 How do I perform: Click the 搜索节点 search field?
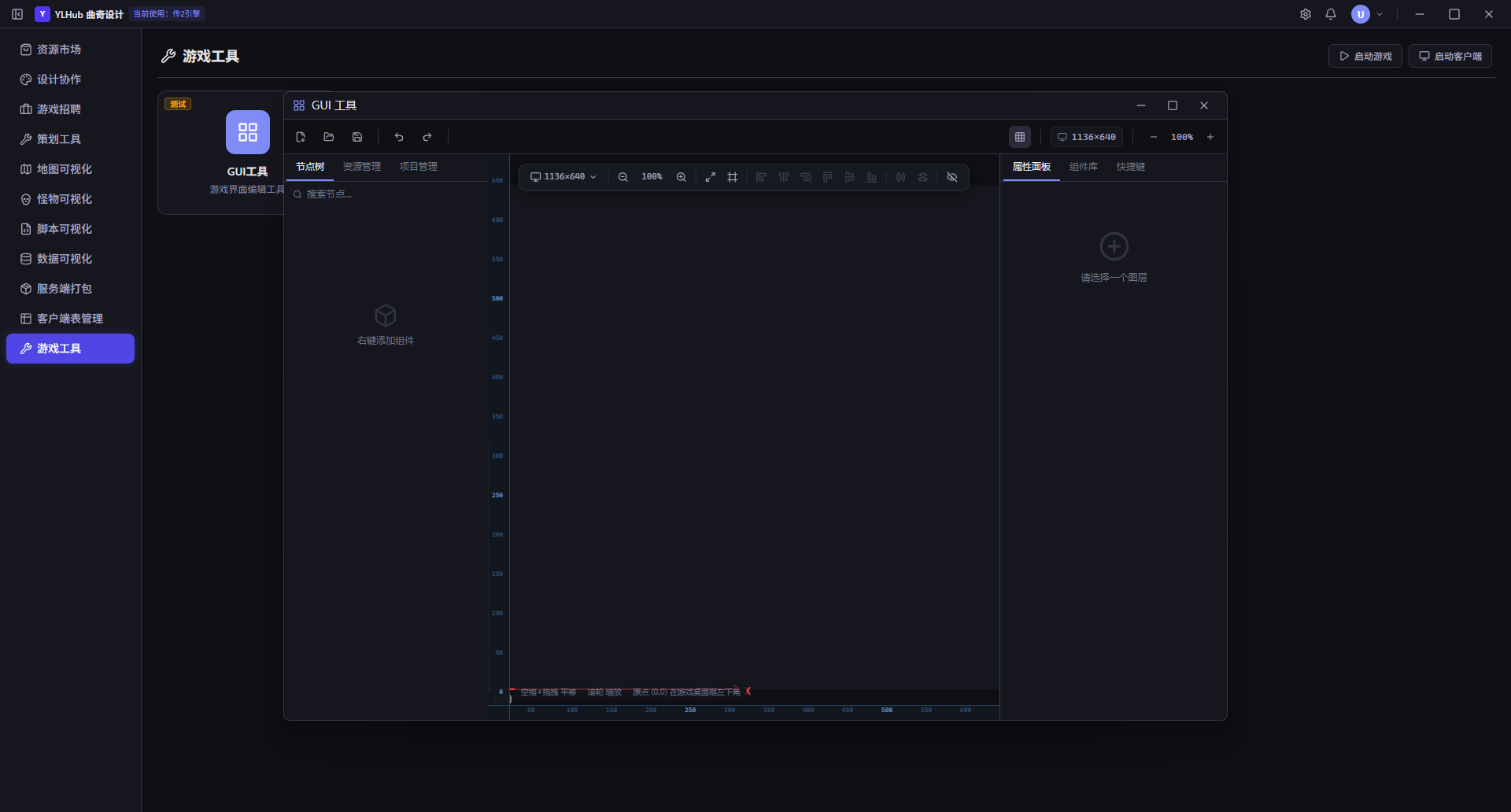click(387, 194)
